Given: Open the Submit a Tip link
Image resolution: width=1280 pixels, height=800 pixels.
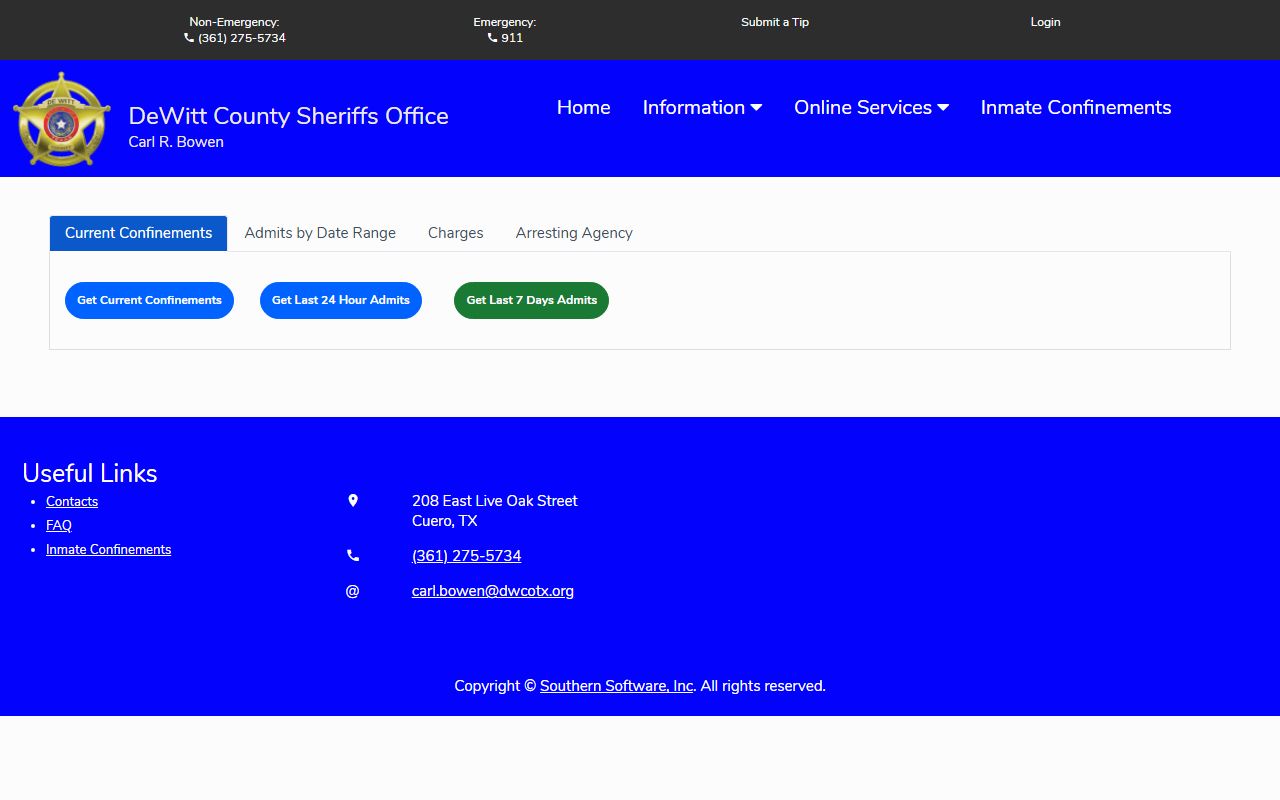Looking at the screenshot, I should pyautogui.click(x=775, y=22).
